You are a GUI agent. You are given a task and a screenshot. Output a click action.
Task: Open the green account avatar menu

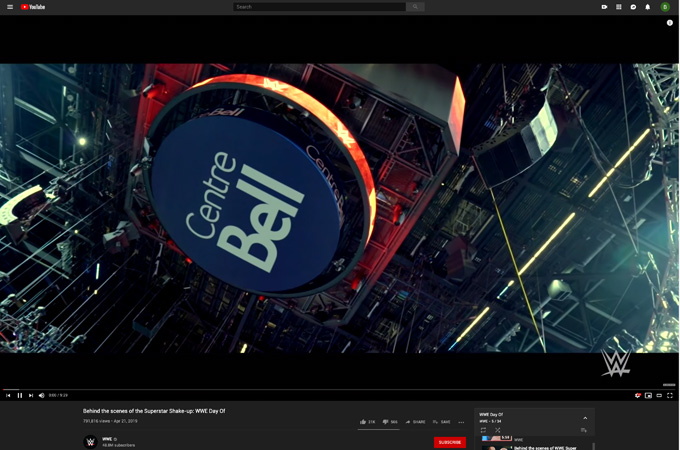click(x=665, y=7)
